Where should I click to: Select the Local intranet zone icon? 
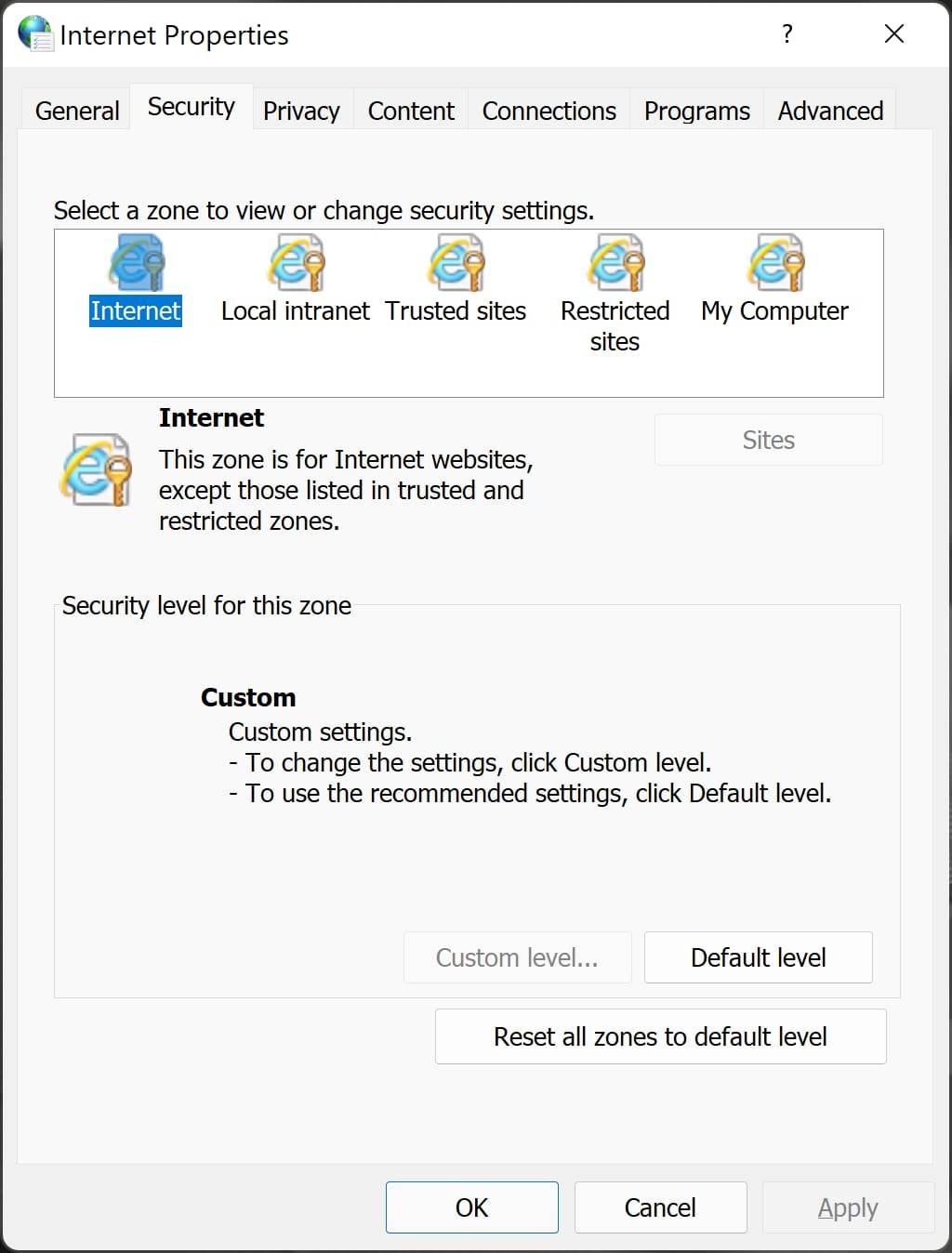coord(297,262)
